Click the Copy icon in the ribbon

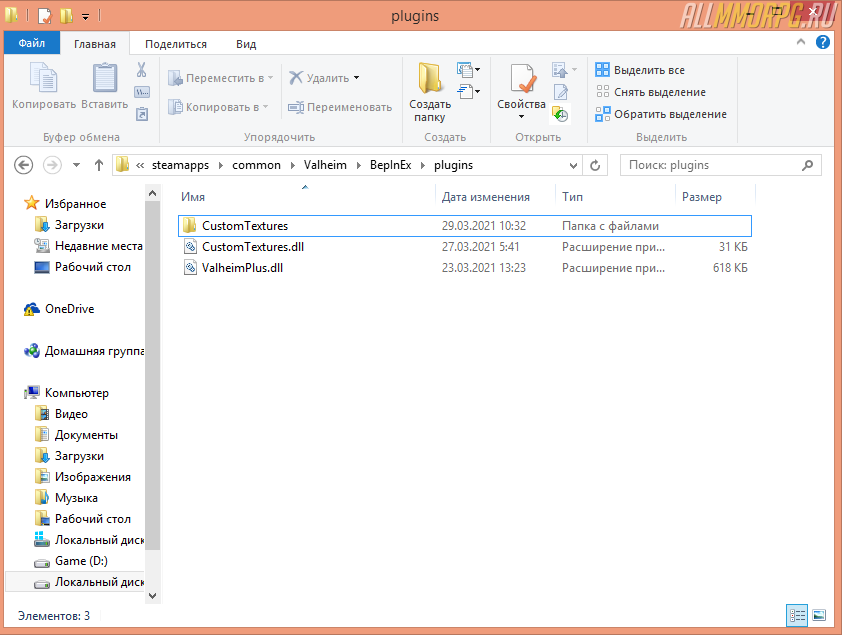(x=43, y=79)
